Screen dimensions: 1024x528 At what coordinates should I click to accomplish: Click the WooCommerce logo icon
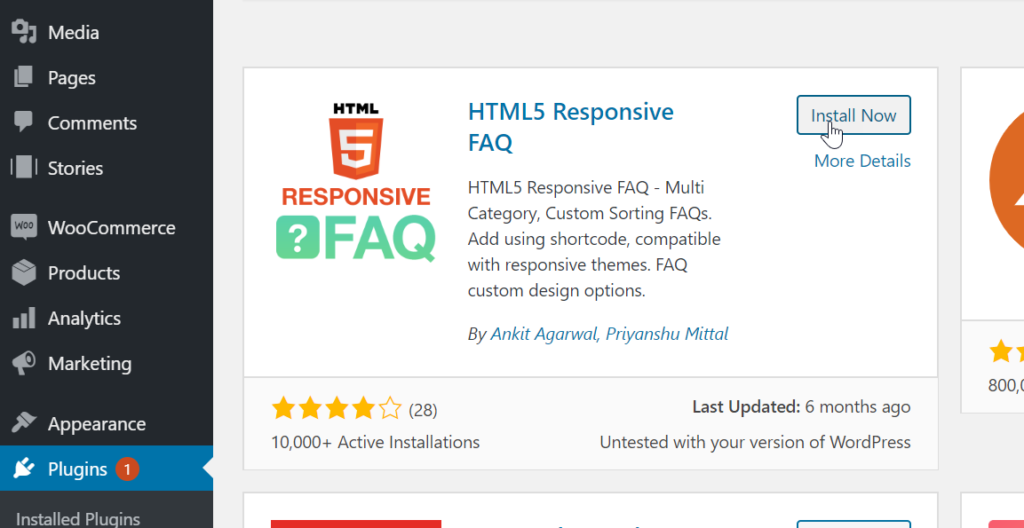pos(24,227)
